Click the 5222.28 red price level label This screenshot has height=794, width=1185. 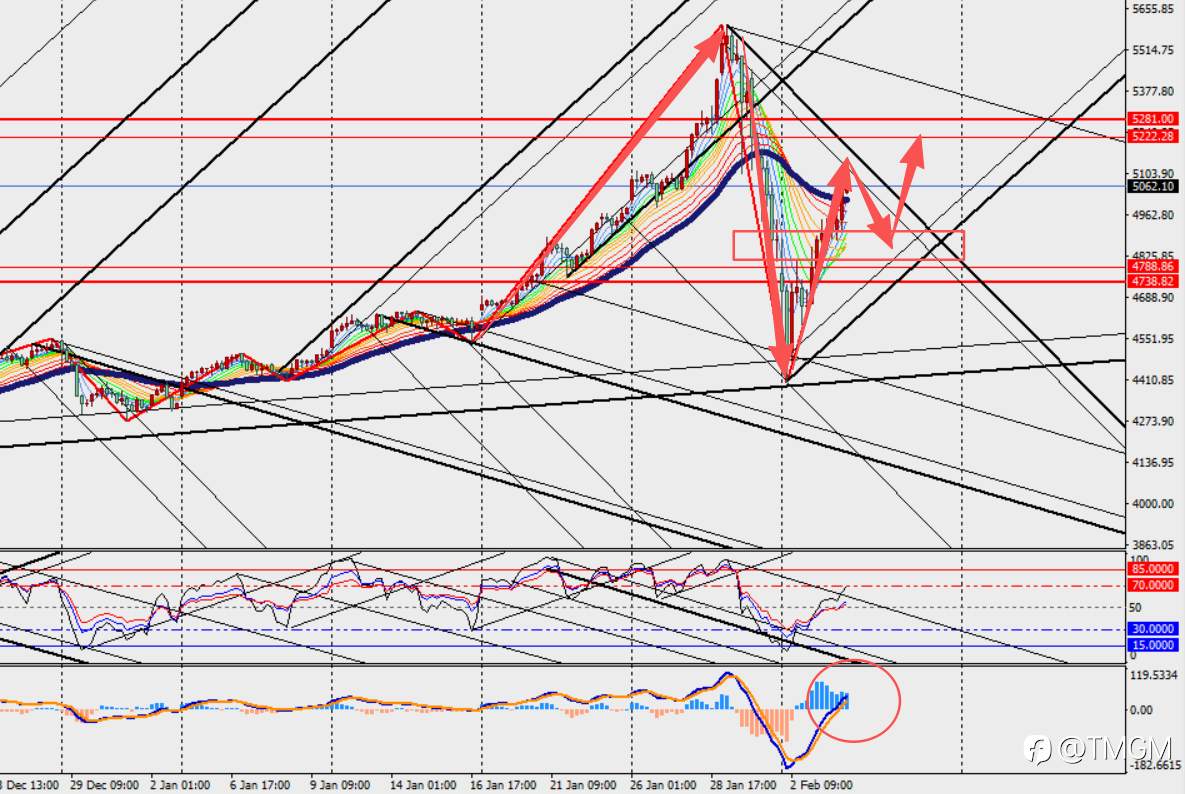point(1153,136)
